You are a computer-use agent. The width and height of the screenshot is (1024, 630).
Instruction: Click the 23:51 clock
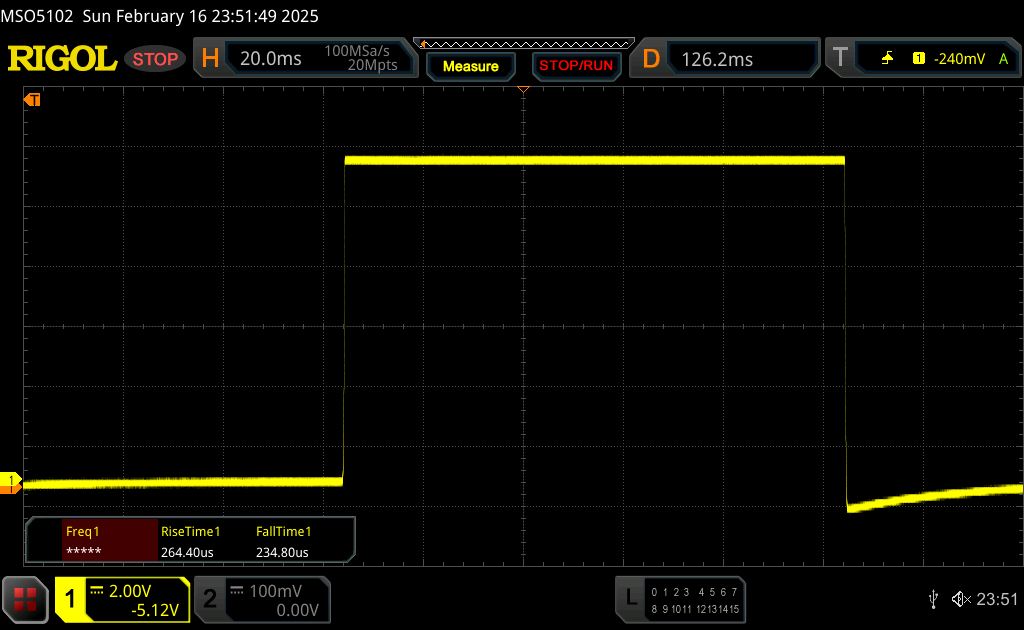(x=997, y=599)
